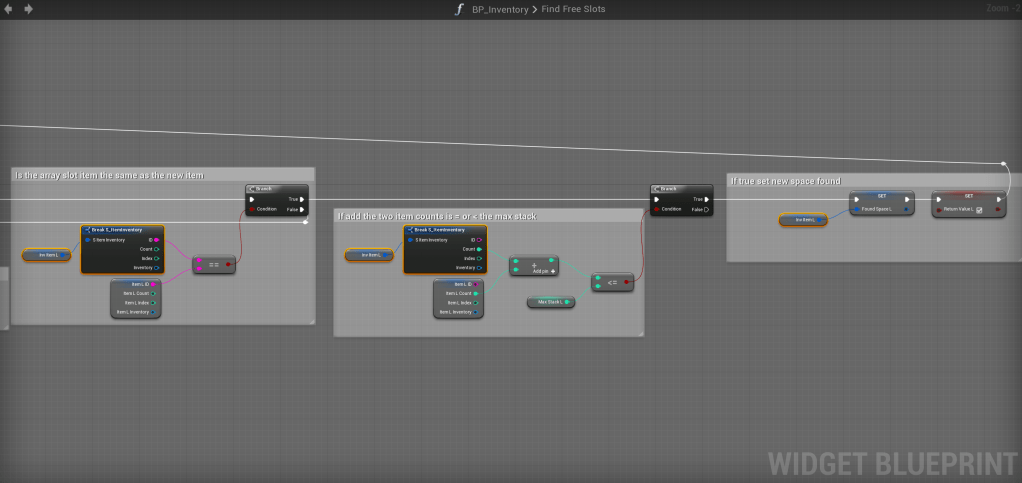Click Add pin on the add node
The width and height of the screenshot is (1022, 483).
click(x=545, y=271)
